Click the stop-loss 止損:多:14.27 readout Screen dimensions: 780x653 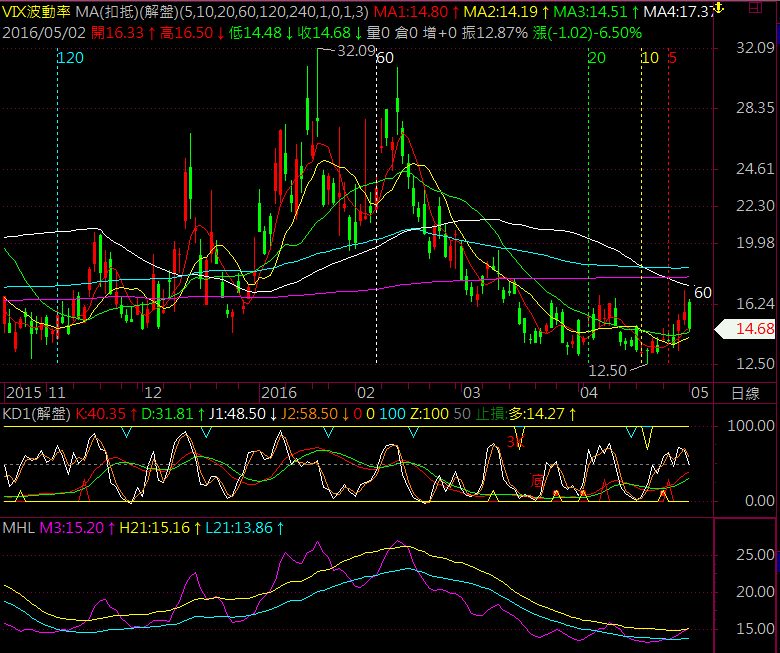[520, 414]
